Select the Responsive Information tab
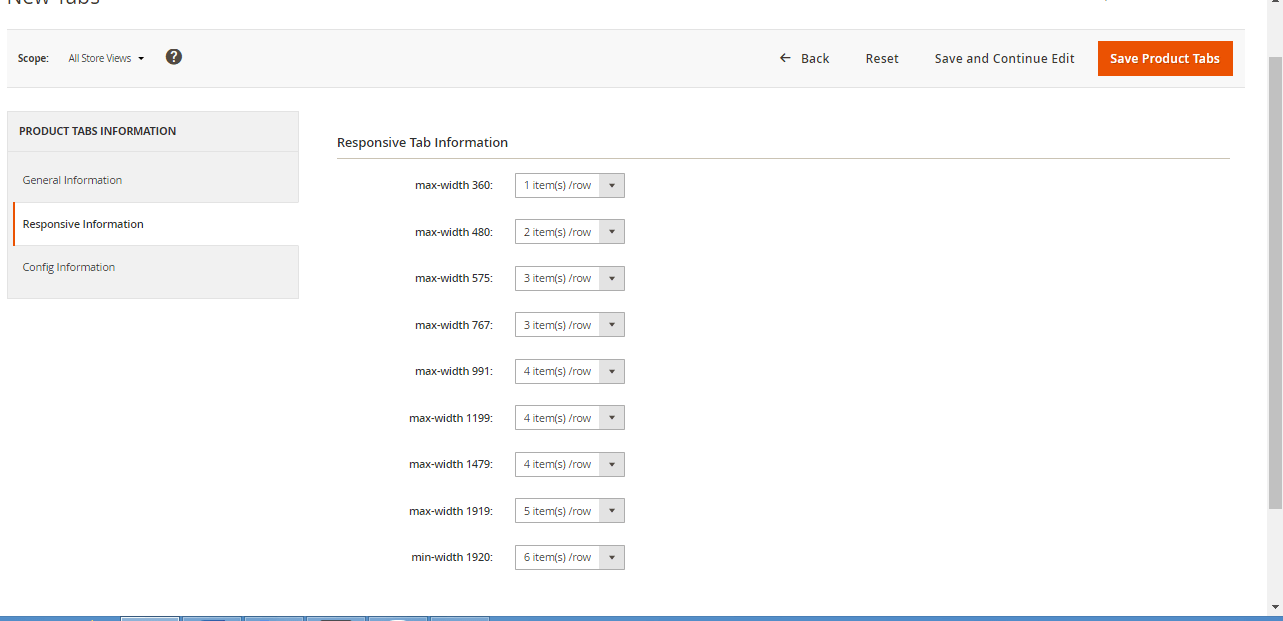Viewport: 1283px width, 621px height. (83, 224)
